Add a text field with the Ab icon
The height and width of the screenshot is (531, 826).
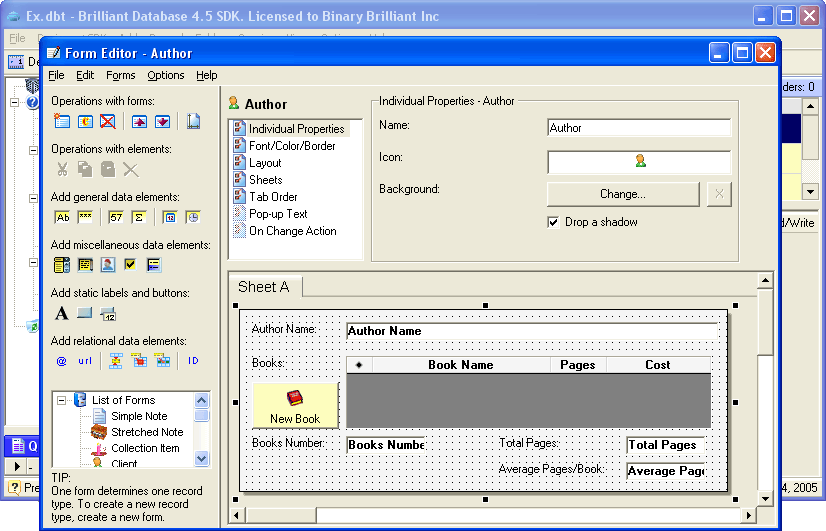[63, 217]
